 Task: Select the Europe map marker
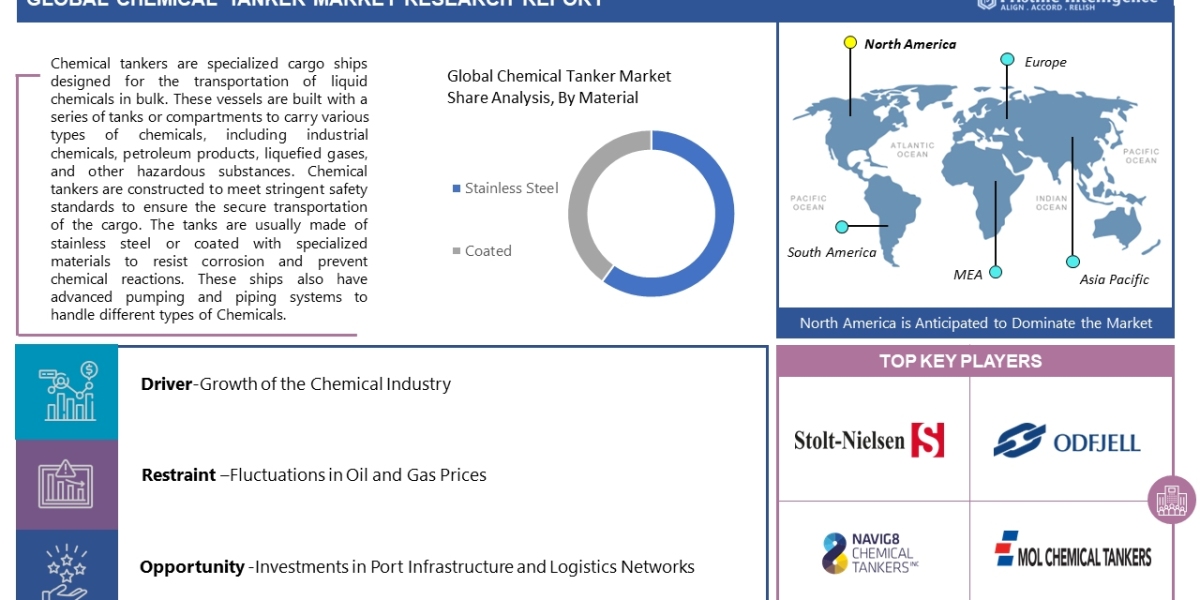pos(1008,60)
